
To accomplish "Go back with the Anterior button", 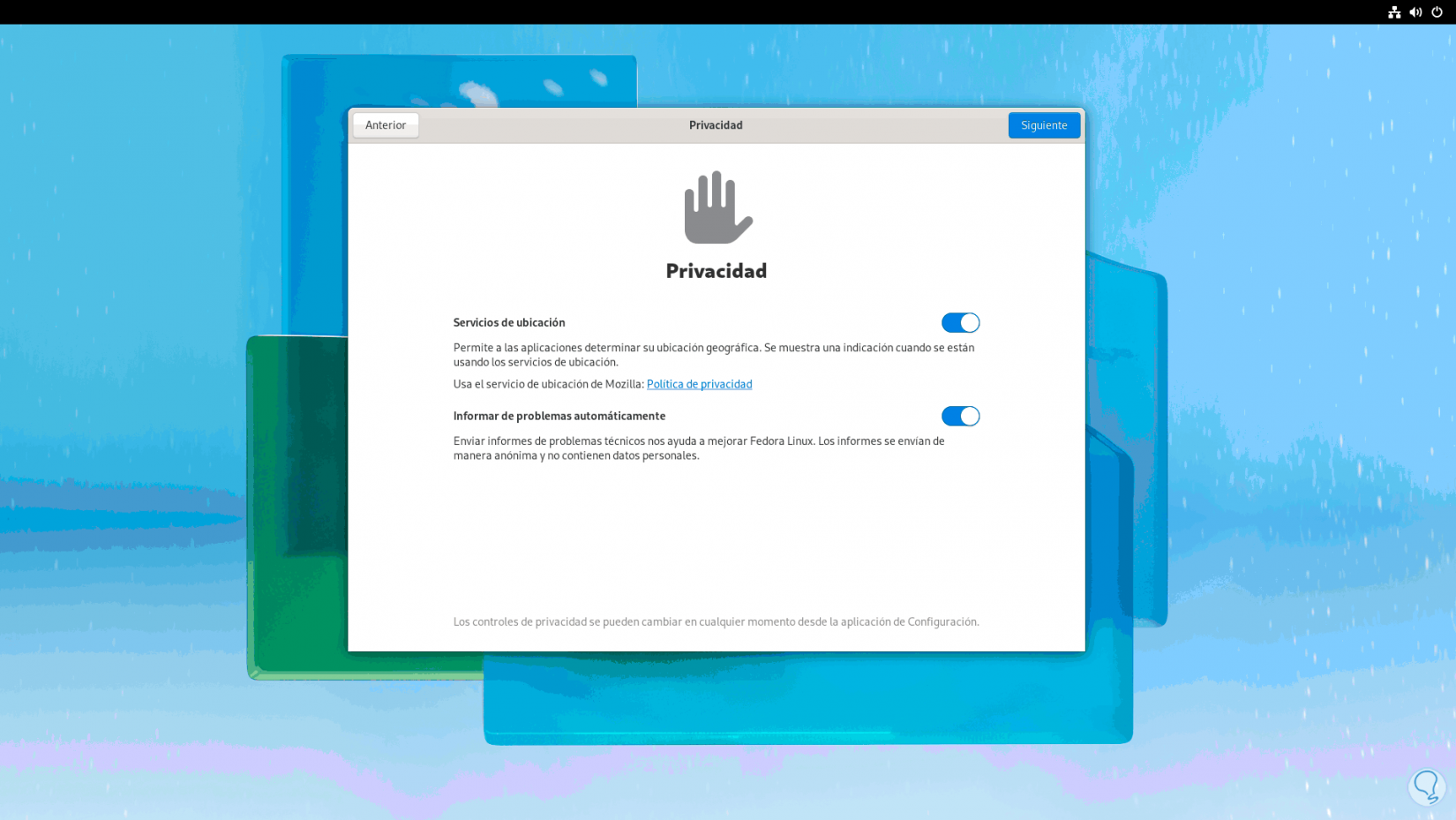I will pyautogui.click(x=386, y=124).
